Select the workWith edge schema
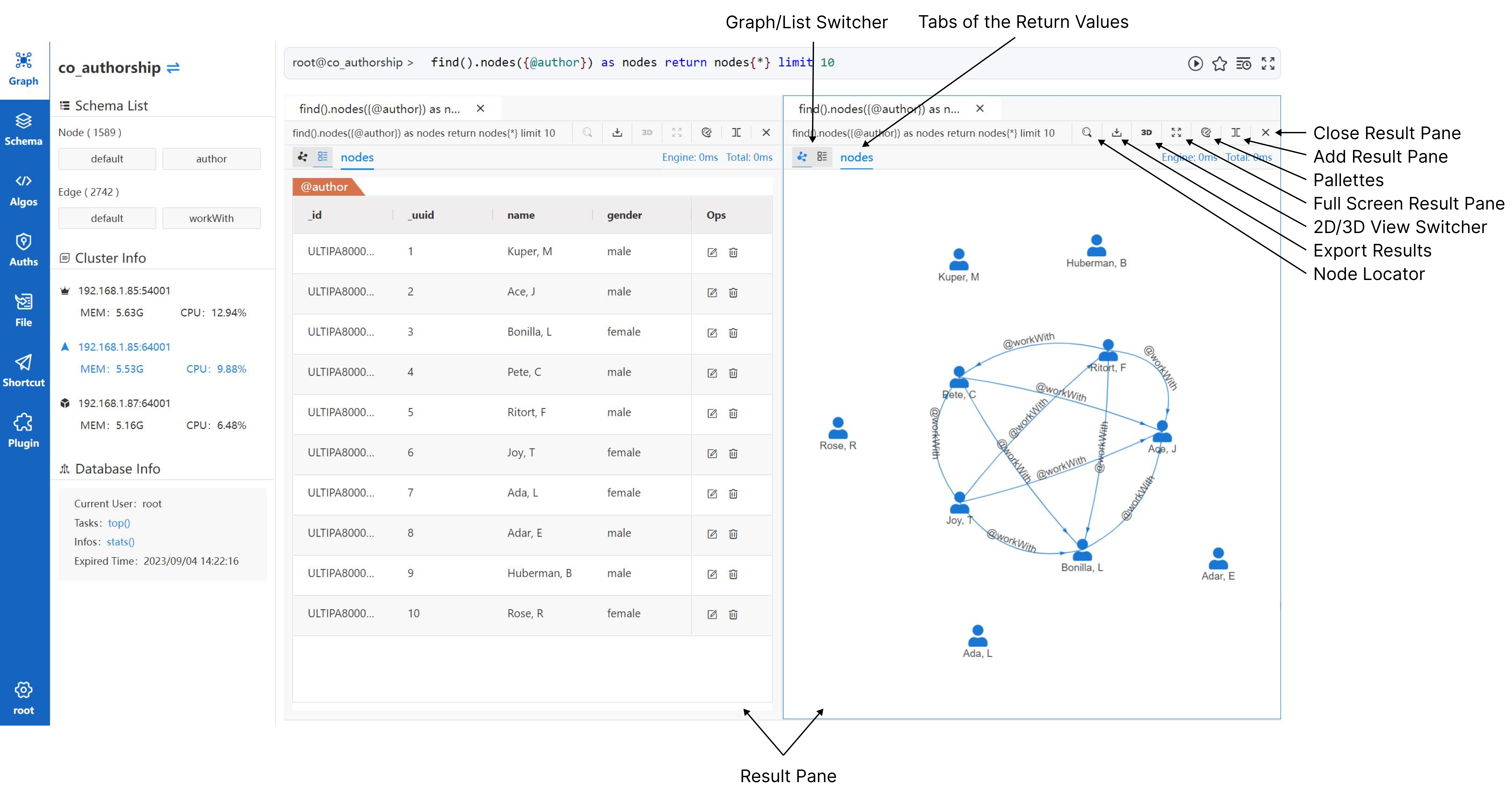 click(x=211, y=218)
